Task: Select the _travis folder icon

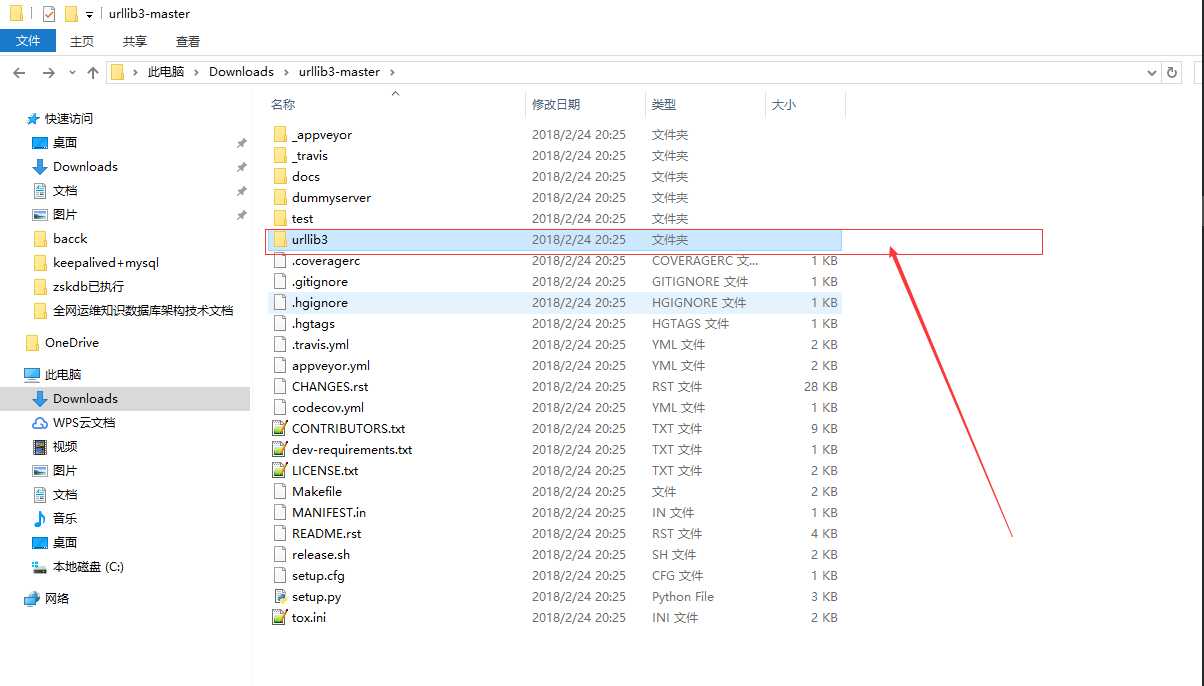Action: [x=280, y=155]
